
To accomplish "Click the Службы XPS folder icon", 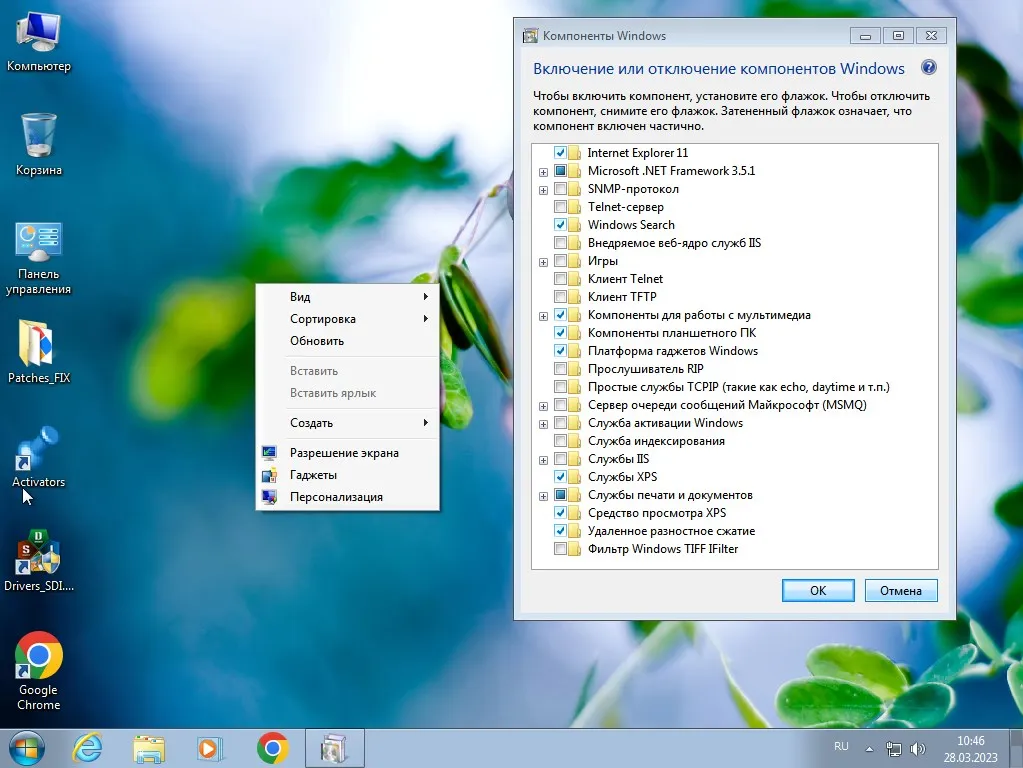I will (x=575, y=477).
